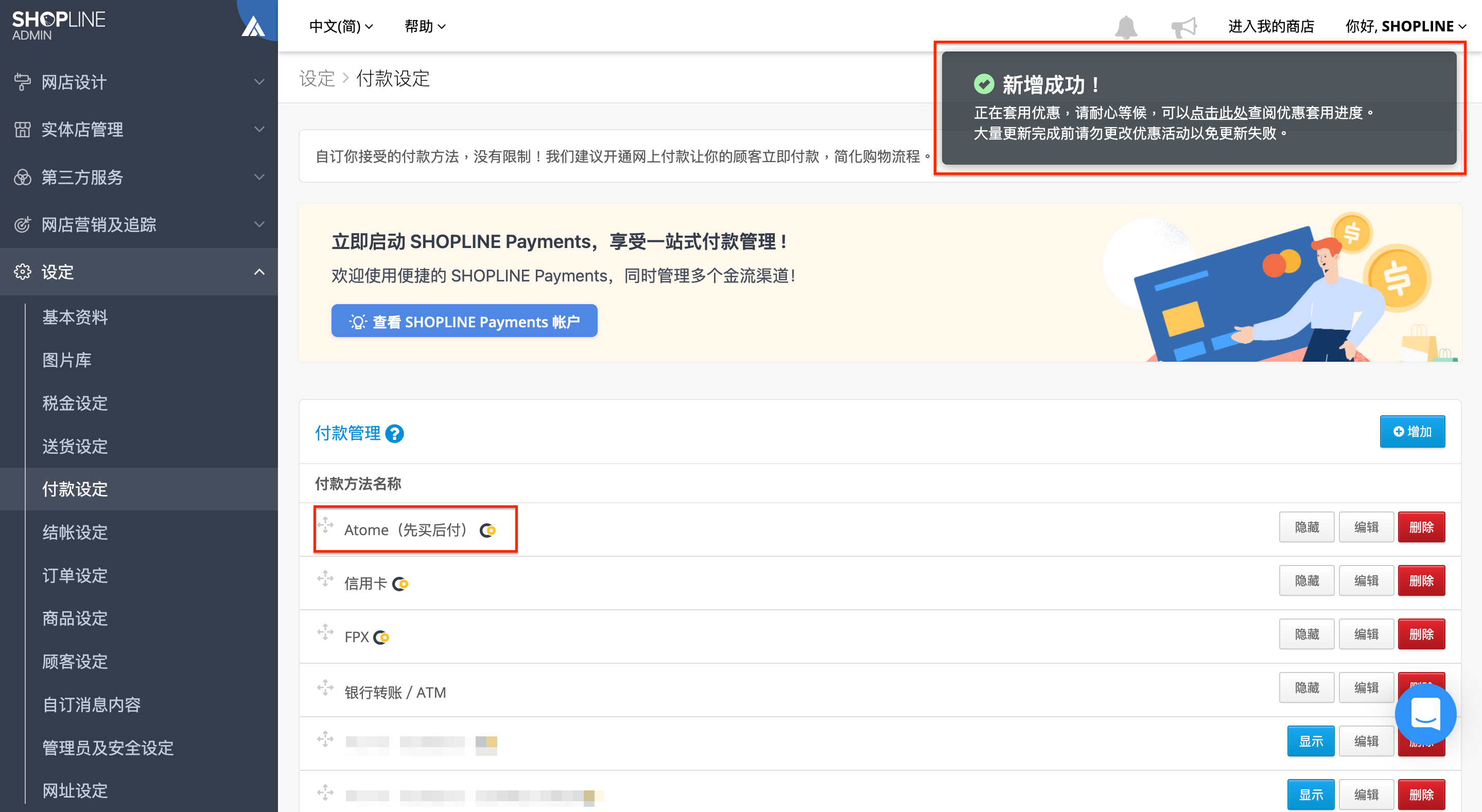
Task: Click the drag handle of FPX row
Action: point(325,632)
